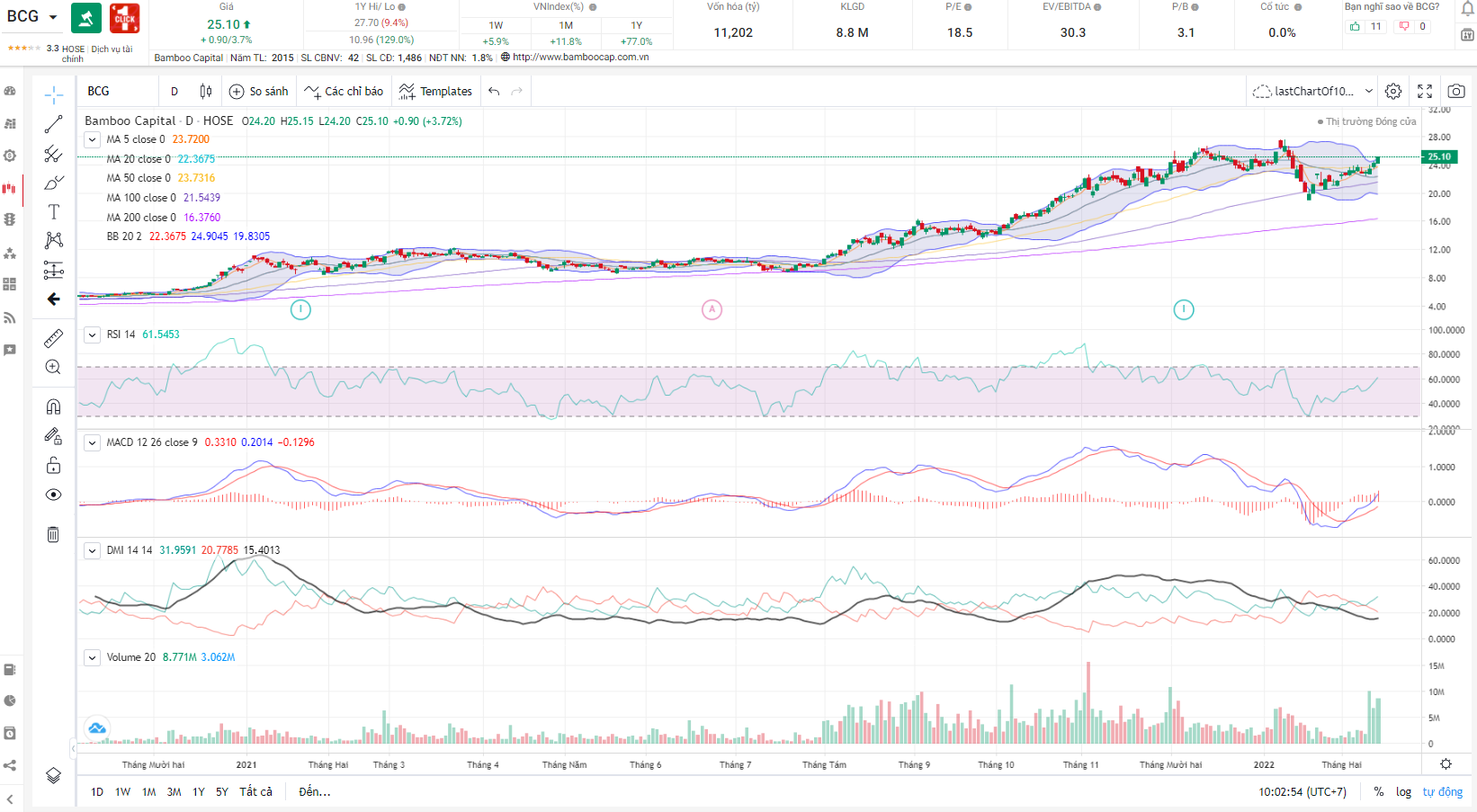Open the notification bell icon

coord(1467,9)
